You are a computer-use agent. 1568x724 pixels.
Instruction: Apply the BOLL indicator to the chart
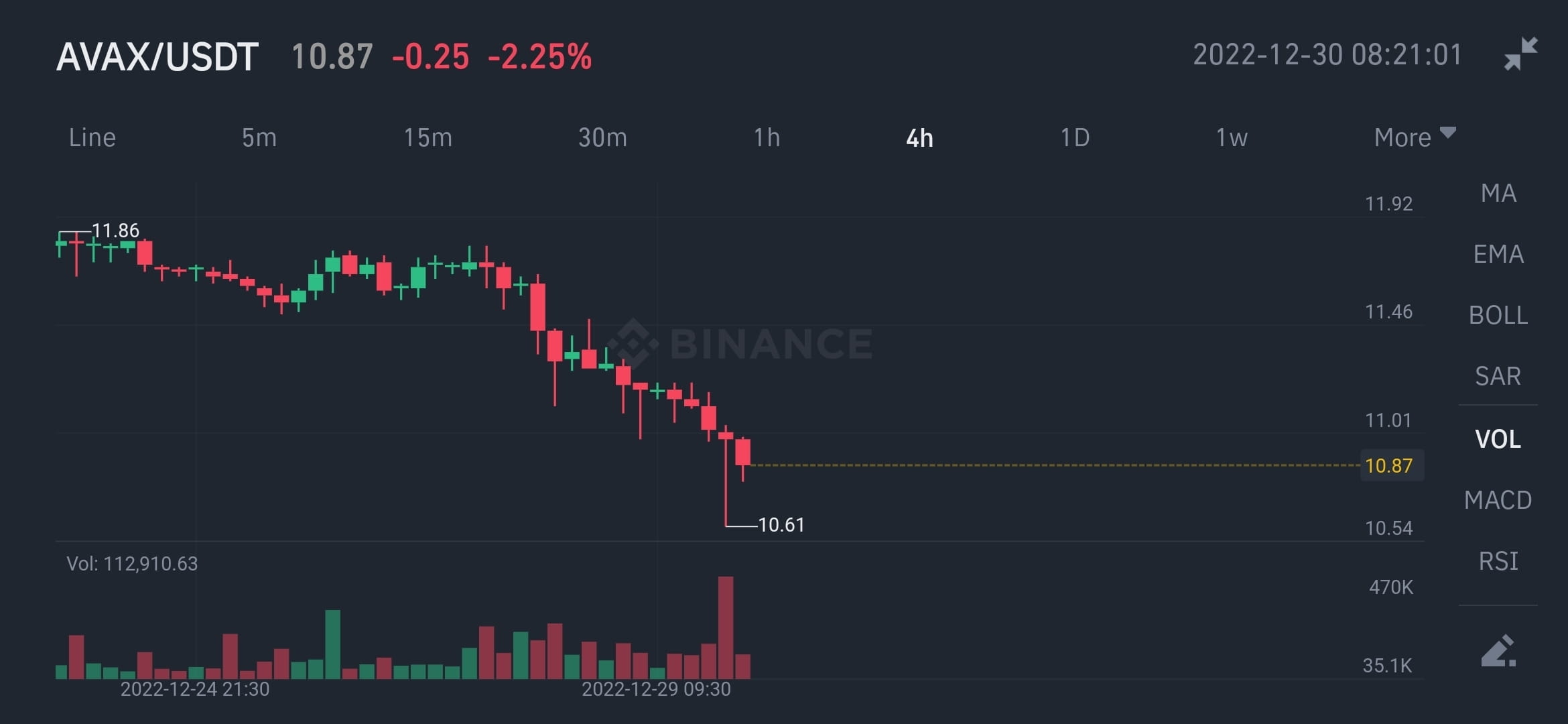click(1498, 315)
